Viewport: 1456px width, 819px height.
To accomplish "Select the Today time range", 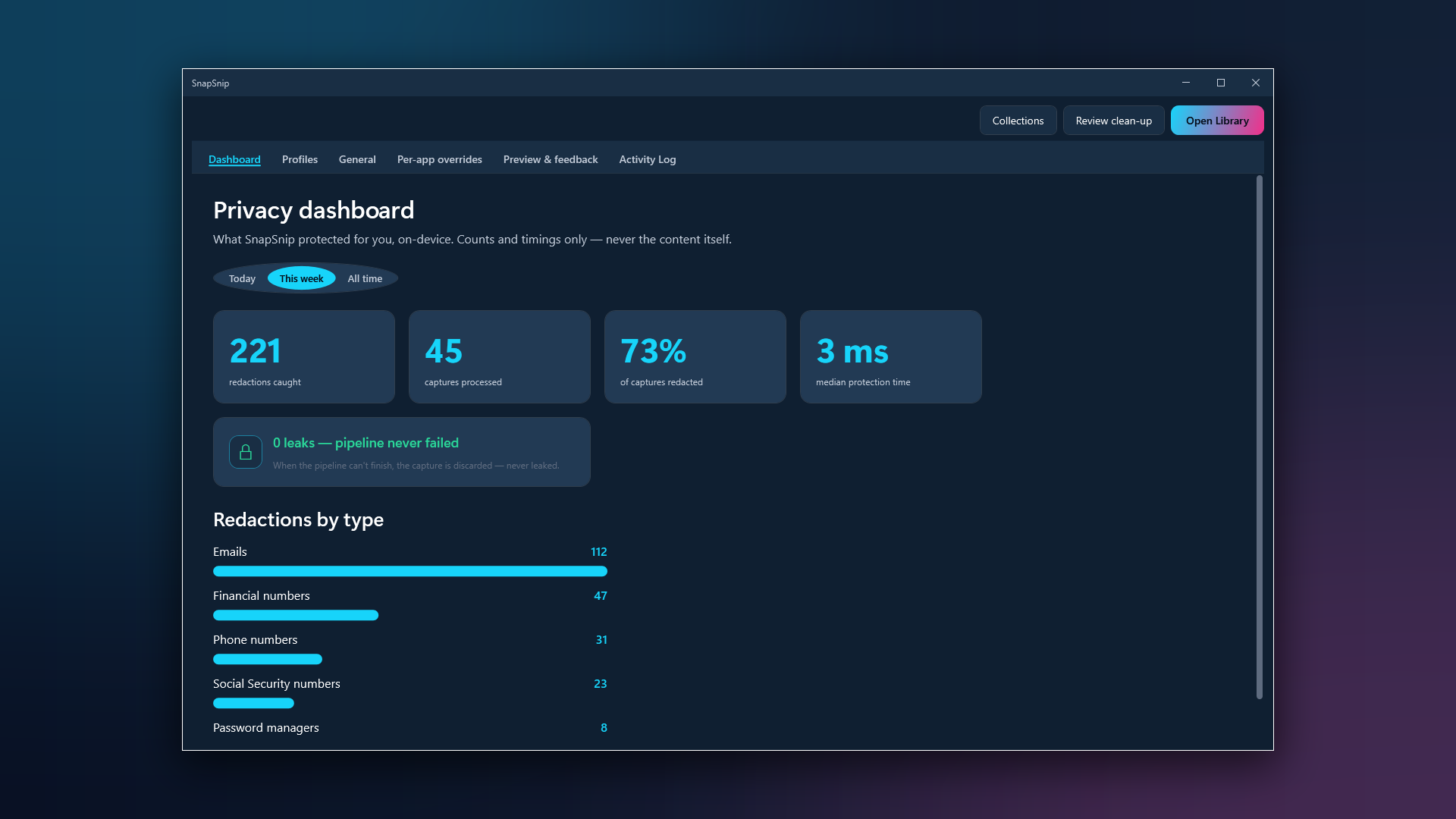I will point(242,278).
